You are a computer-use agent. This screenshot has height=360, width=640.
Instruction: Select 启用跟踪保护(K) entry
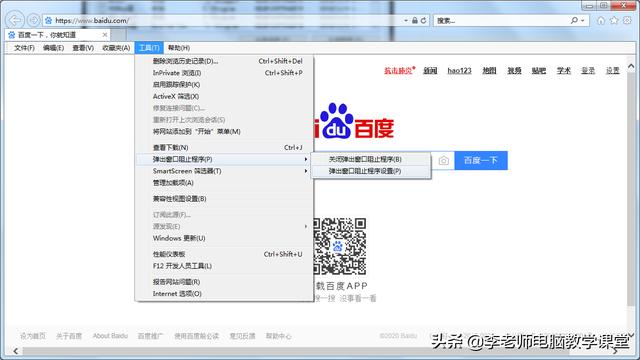(x=224, y=85)
